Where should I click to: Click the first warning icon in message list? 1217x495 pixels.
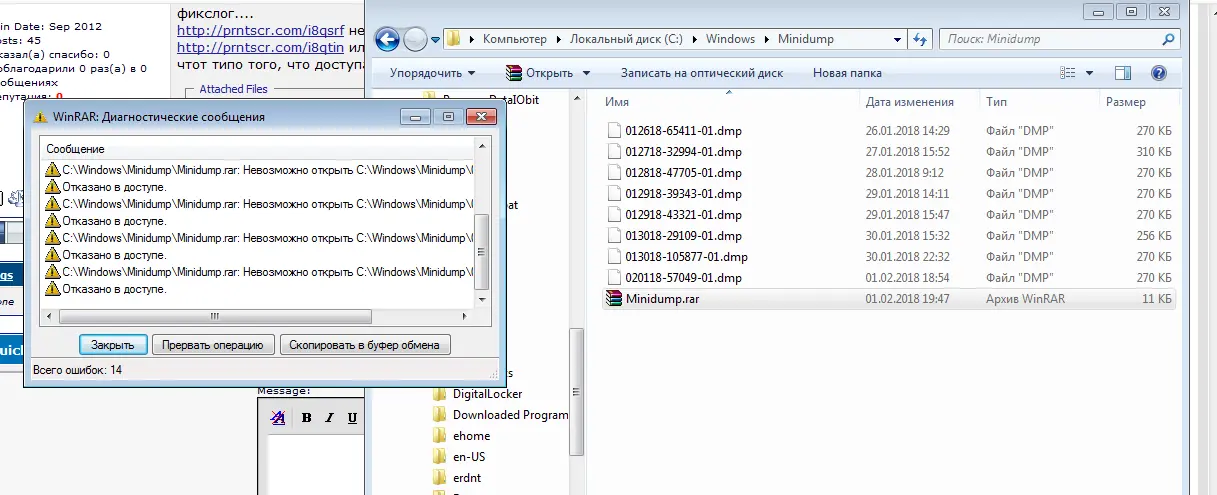pyautogui.click(x=53, y=170)
